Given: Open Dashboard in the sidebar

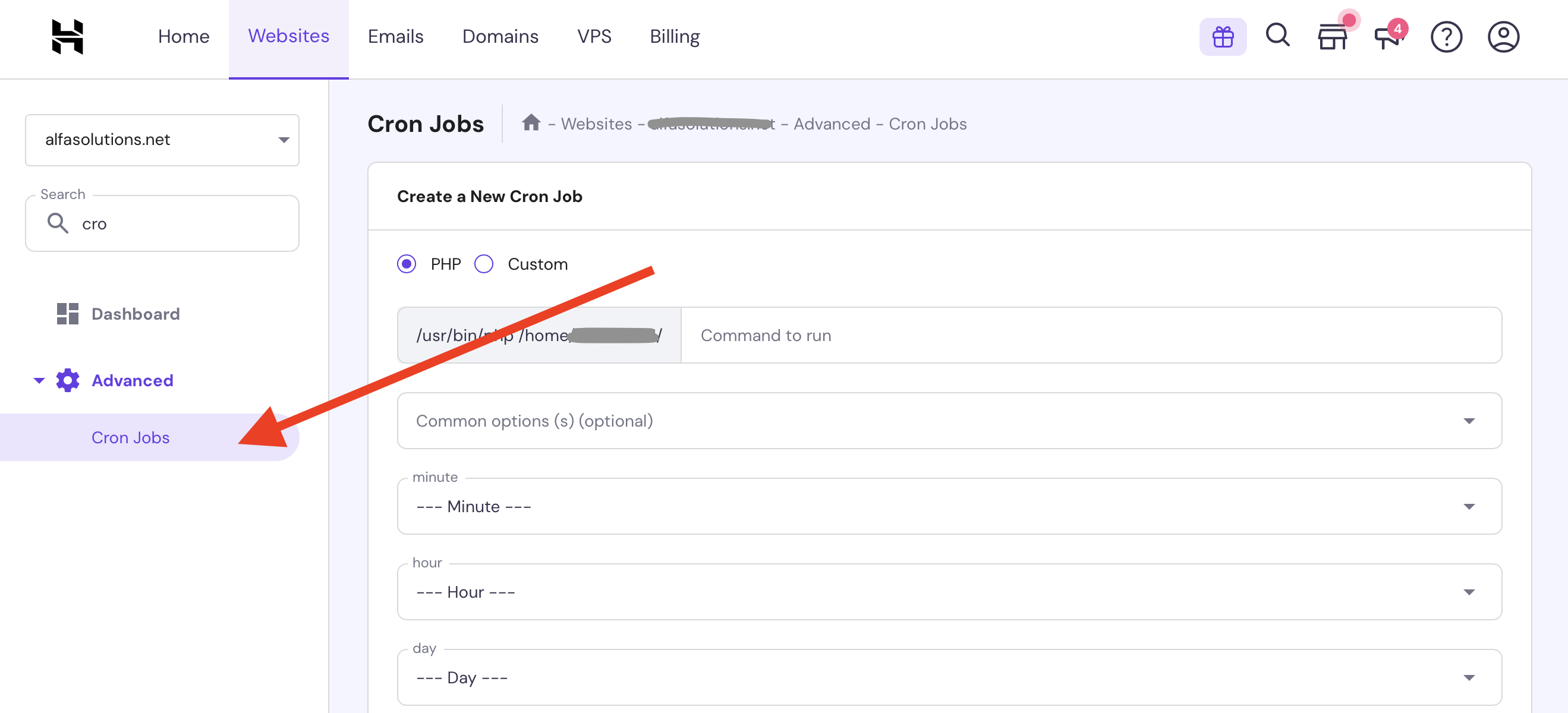Looking at the screenshot, I should 135,314.
